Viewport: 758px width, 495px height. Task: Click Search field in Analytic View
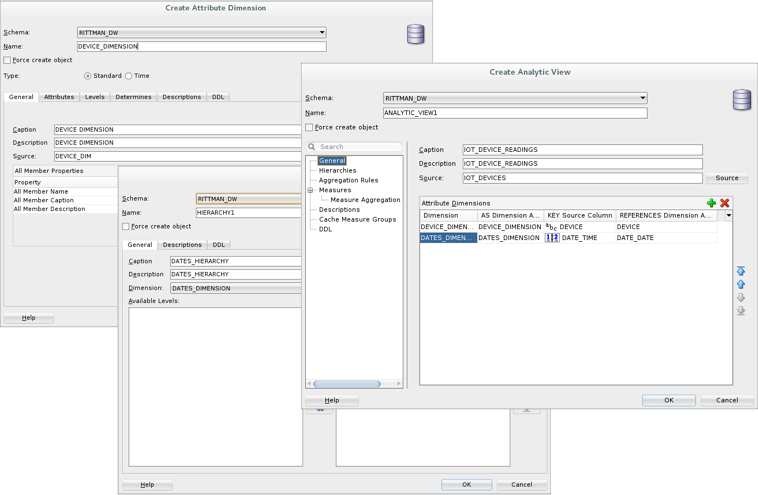click(x=354, y=146)
